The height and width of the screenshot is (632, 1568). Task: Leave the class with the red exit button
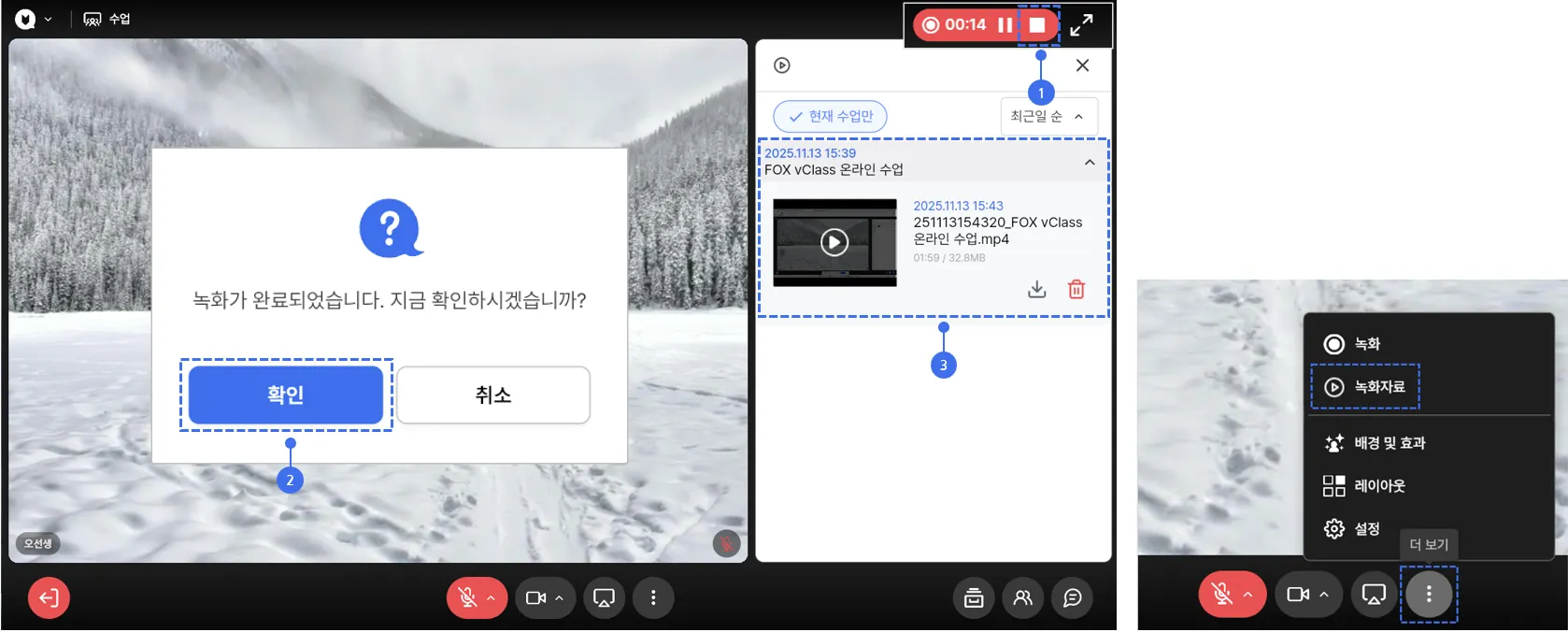point(49,598)
